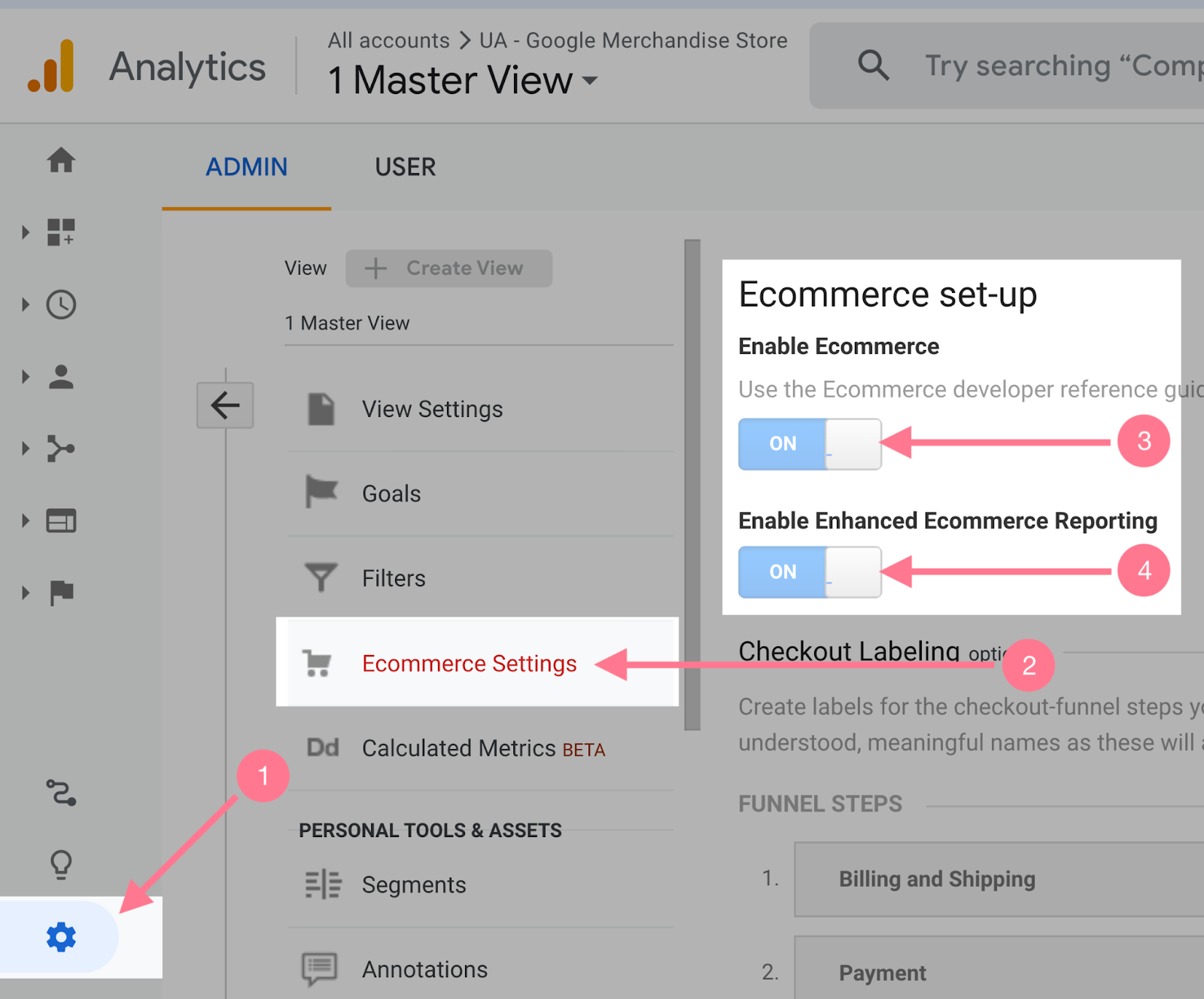Image resolution: width=1204 pixels, height=999 pixels.
Task: Click UA - Google Merchandise Store breadcrumb
Action: tap(634, 40)
